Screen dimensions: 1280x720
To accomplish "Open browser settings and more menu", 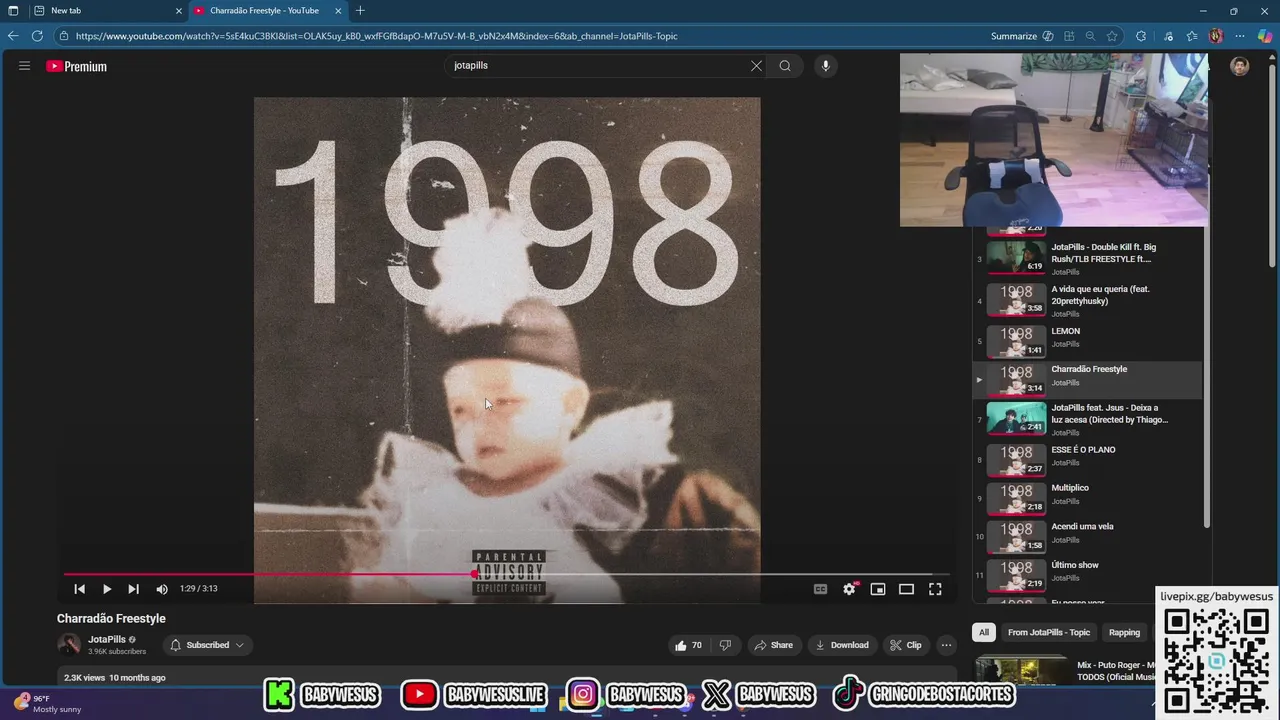I will pyautogui.click(x=1241, y=36).
